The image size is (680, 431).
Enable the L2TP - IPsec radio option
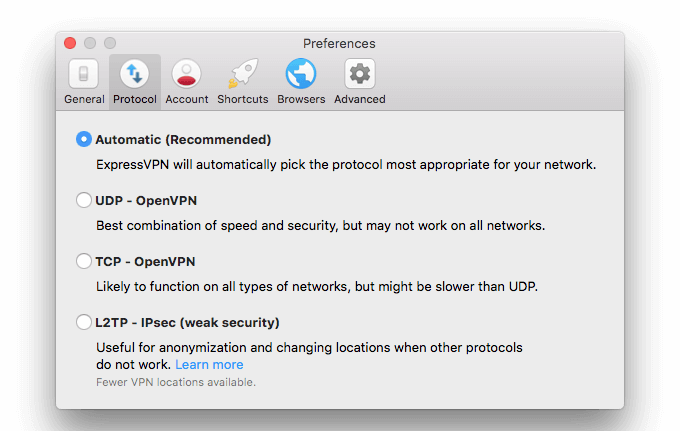click(84, 322)
